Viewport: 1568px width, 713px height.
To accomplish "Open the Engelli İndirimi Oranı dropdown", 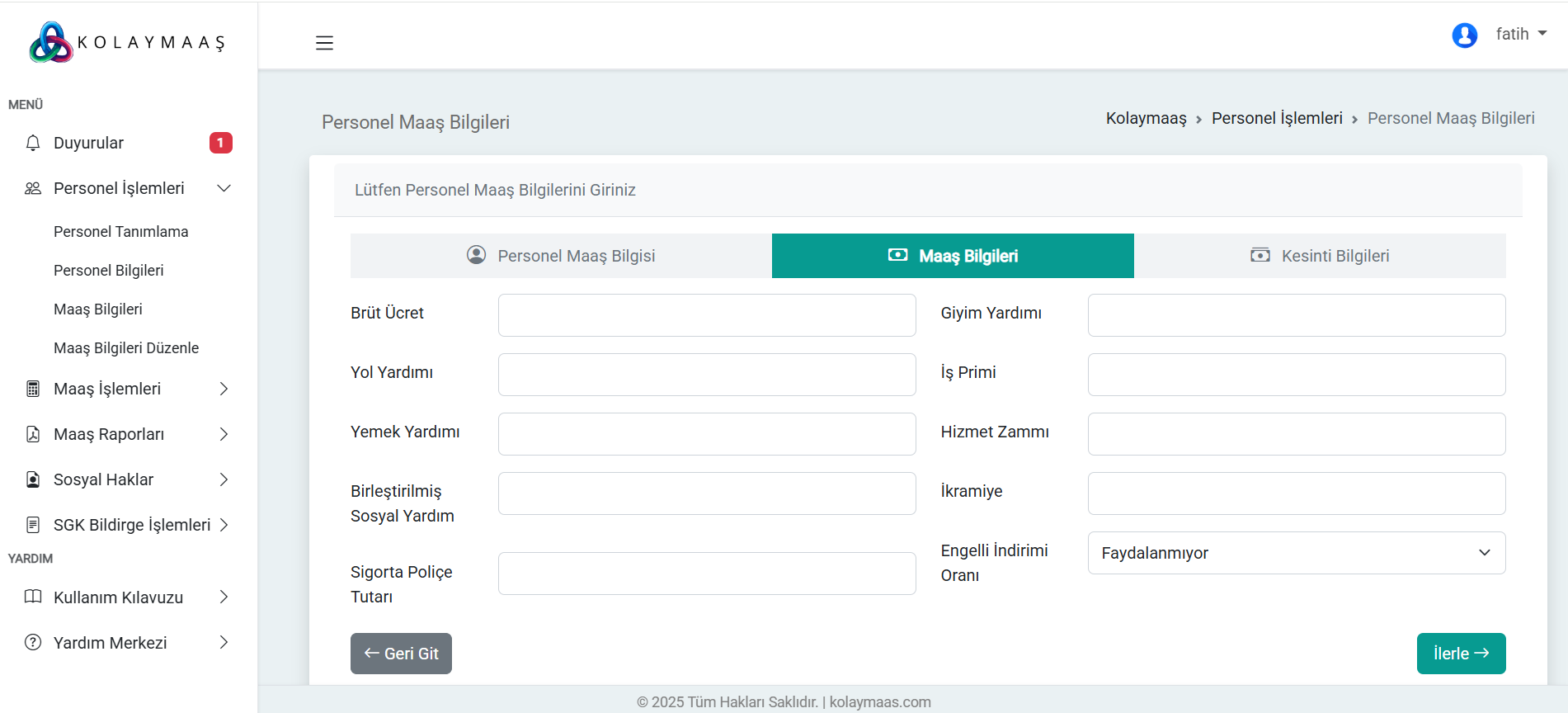I will tap(1296, 553).
